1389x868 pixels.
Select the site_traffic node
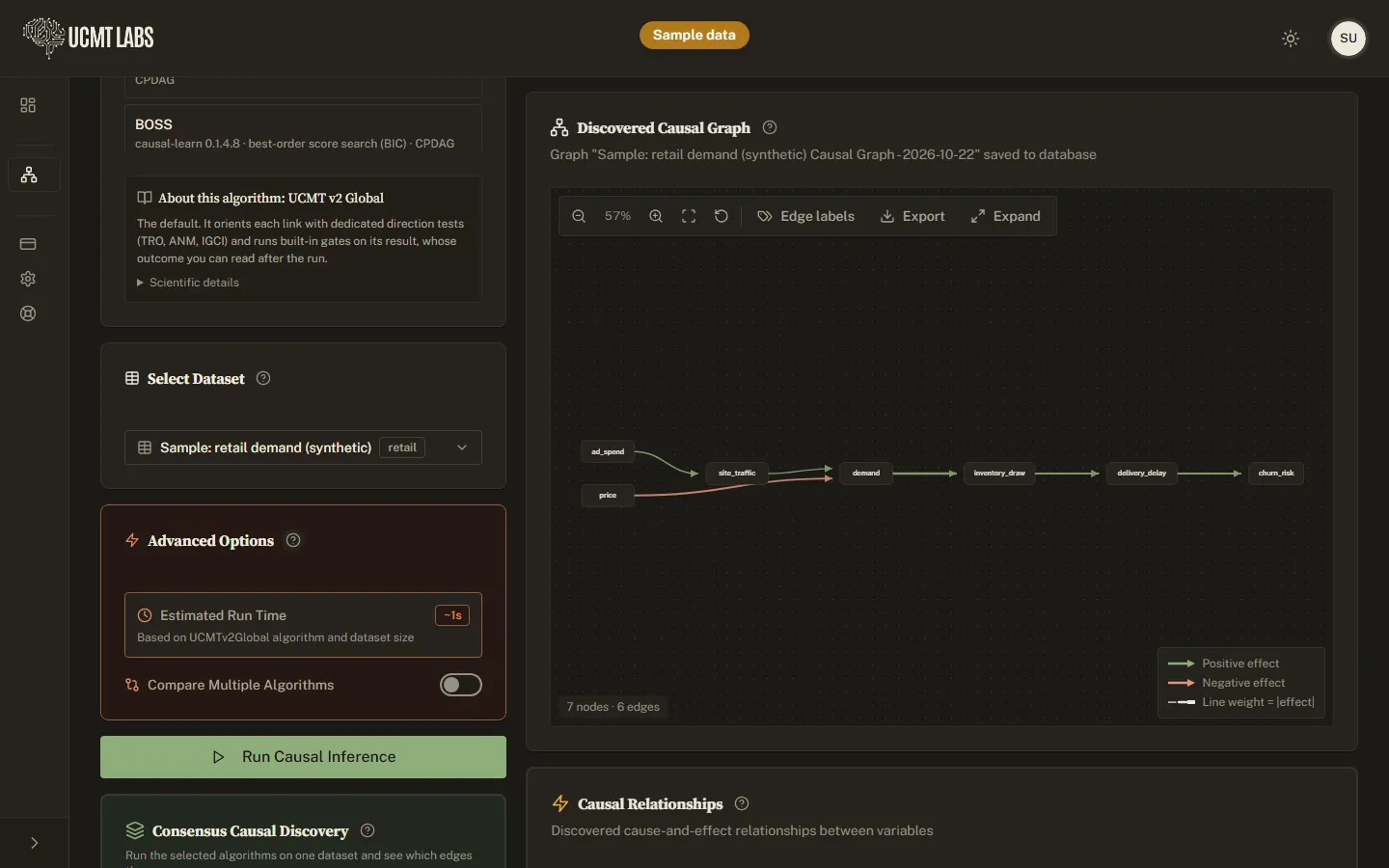737,473
